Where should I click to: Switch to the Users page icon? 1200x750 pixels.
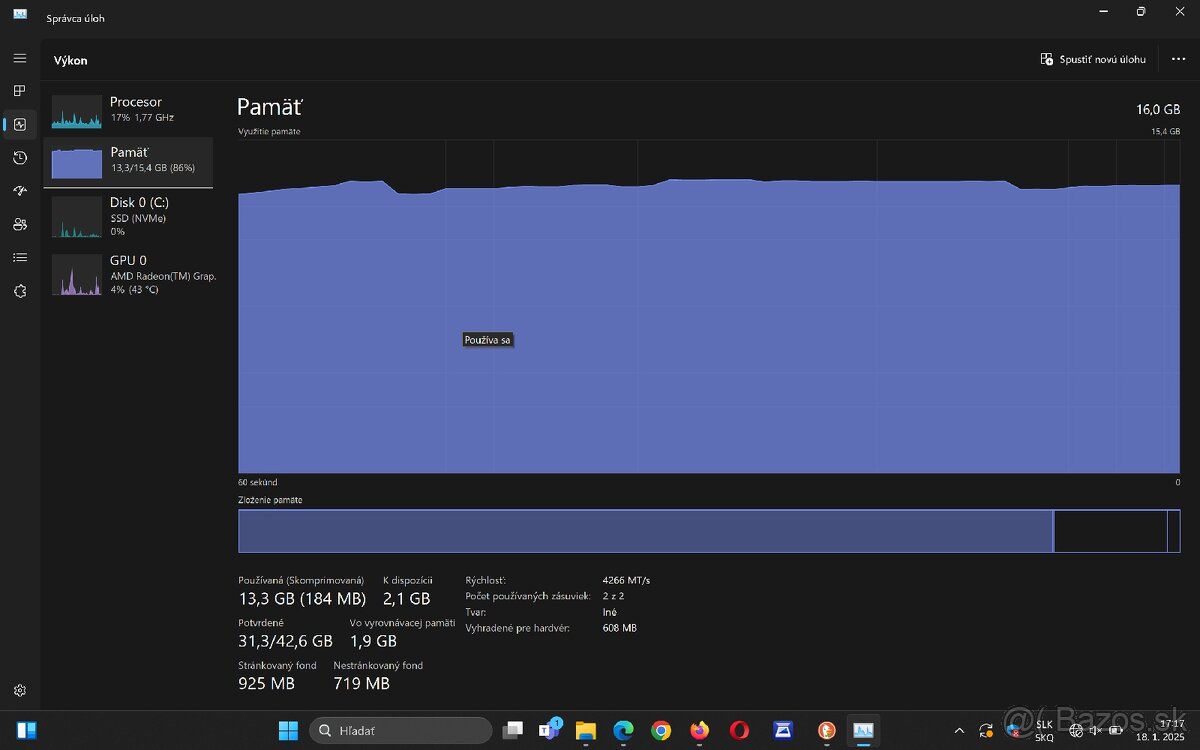(x=19, y=224)
